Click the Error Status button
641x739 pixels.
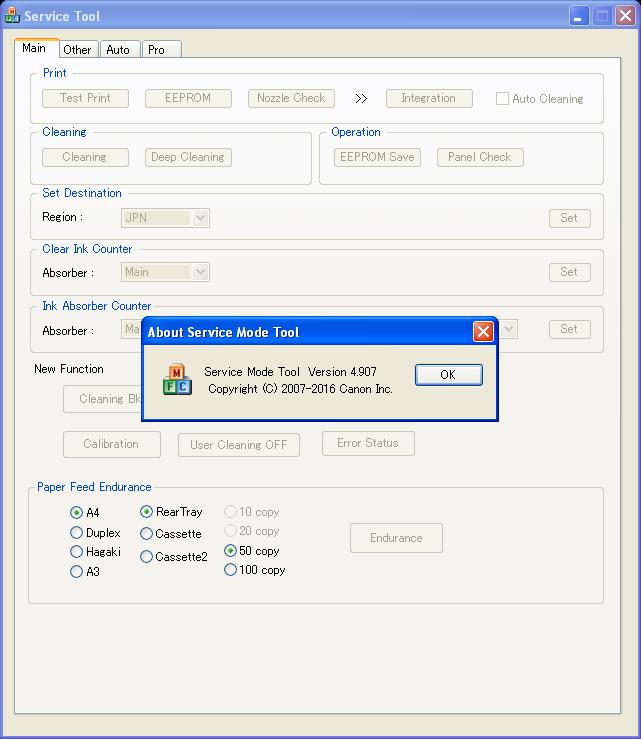367,443
